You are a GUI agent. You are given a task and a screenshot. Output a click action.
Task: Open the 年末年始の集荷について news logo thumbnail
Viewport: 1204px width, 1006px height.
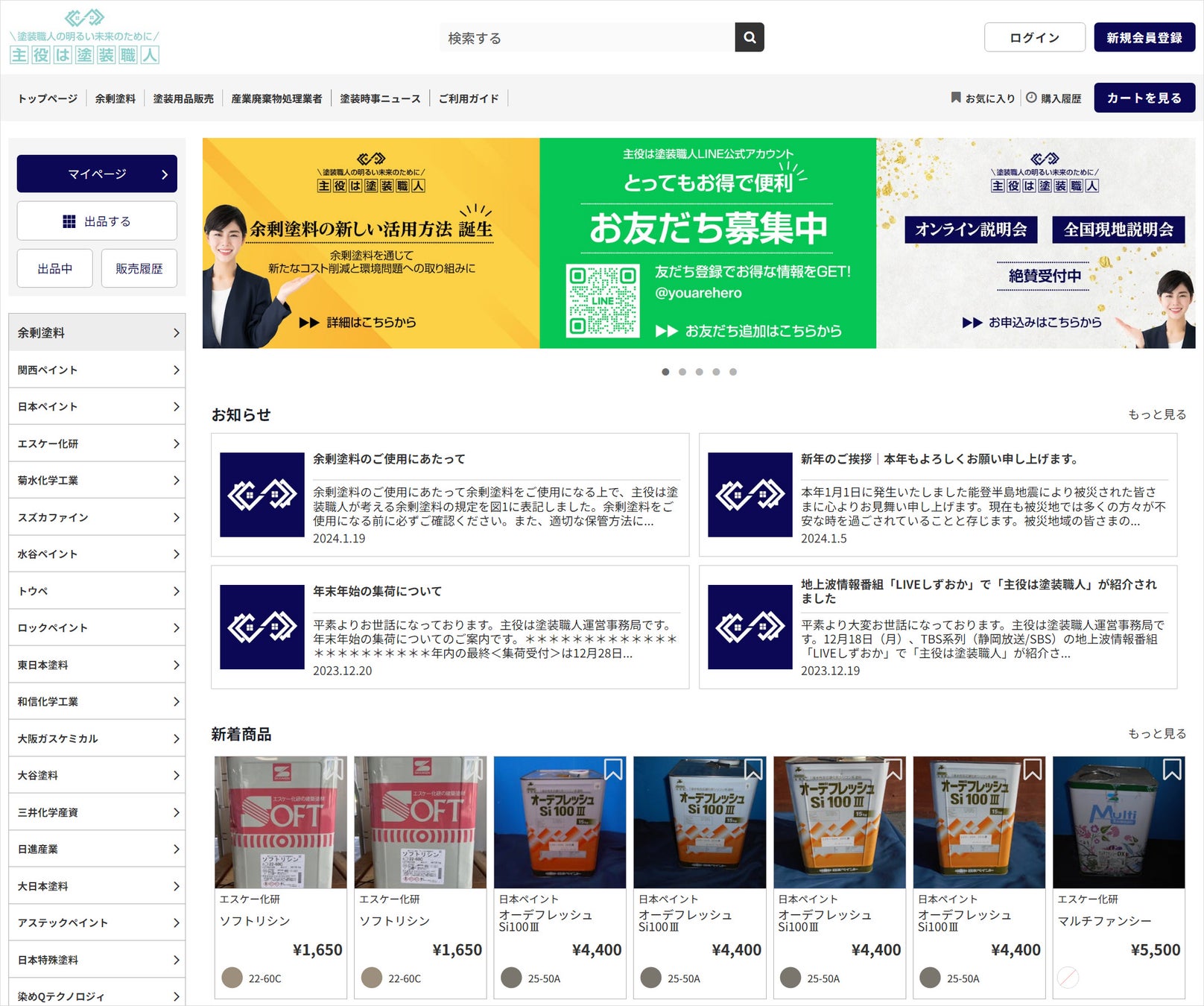click(262, 627)
